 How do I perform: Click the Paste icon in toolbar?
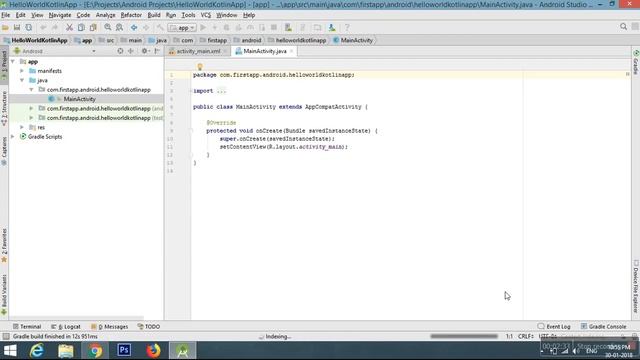click(93, 27)
